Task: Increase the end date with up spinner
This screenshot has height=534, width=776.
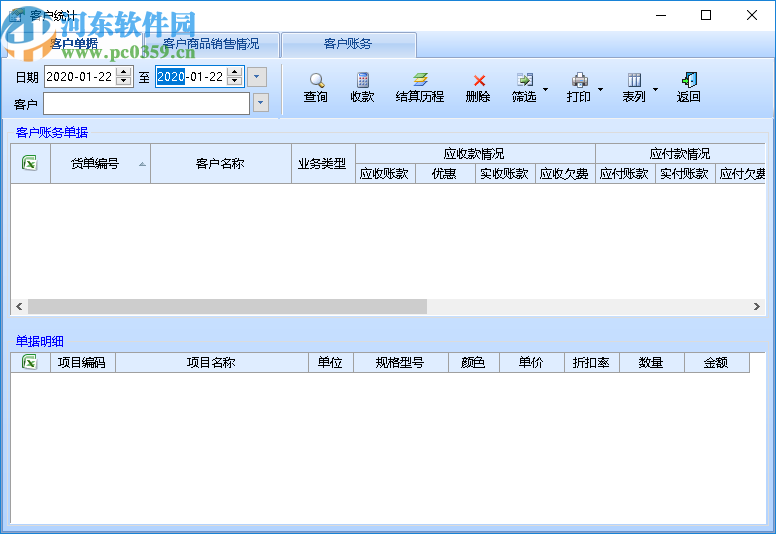Action: pyautogui.click(x=235, y=72)
